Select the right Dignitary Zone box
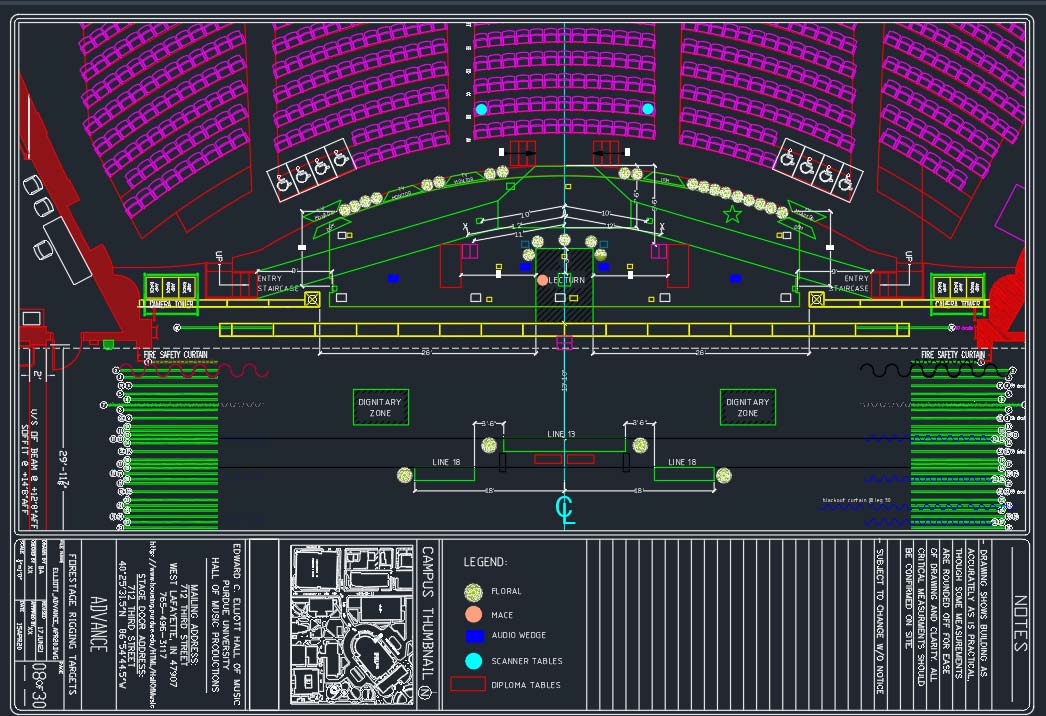 (x=747, y=407)
